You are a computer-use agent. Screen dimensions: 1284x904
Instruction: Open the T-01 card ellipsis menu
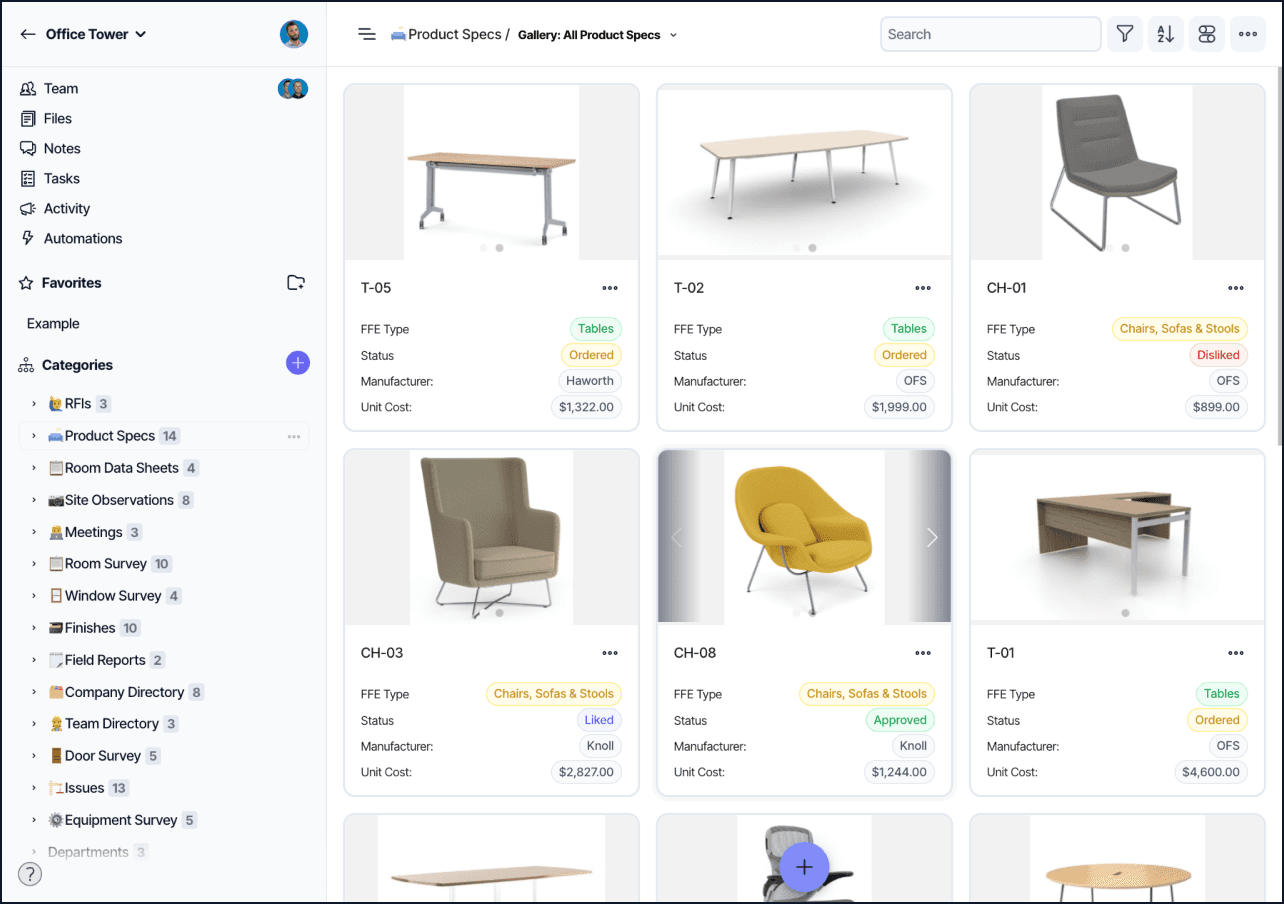[x=1236, y=653]
